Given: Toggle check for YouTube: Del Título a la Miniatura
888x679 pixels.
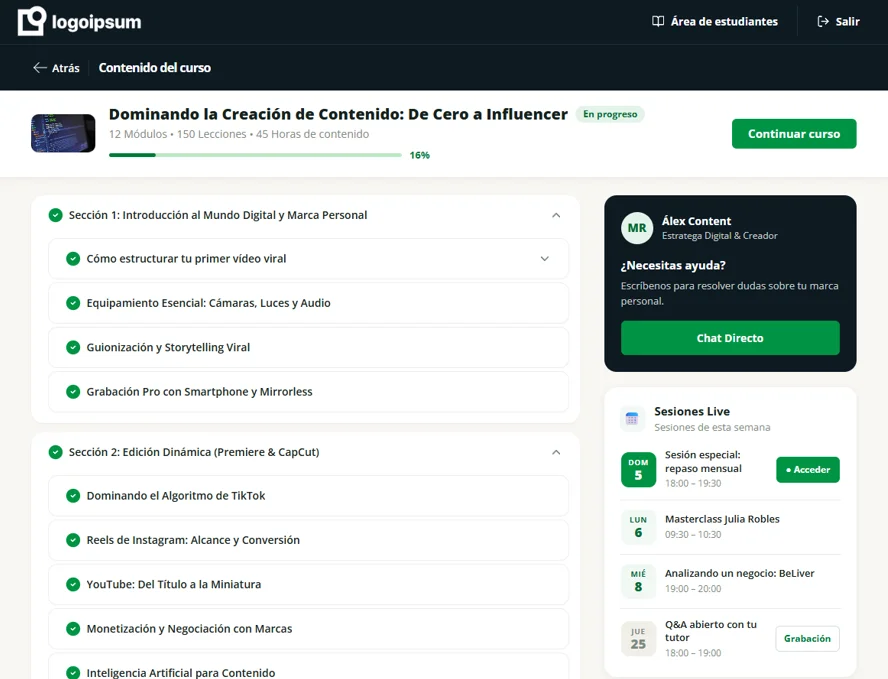Looking at the screenshot, I should (73, 584).
